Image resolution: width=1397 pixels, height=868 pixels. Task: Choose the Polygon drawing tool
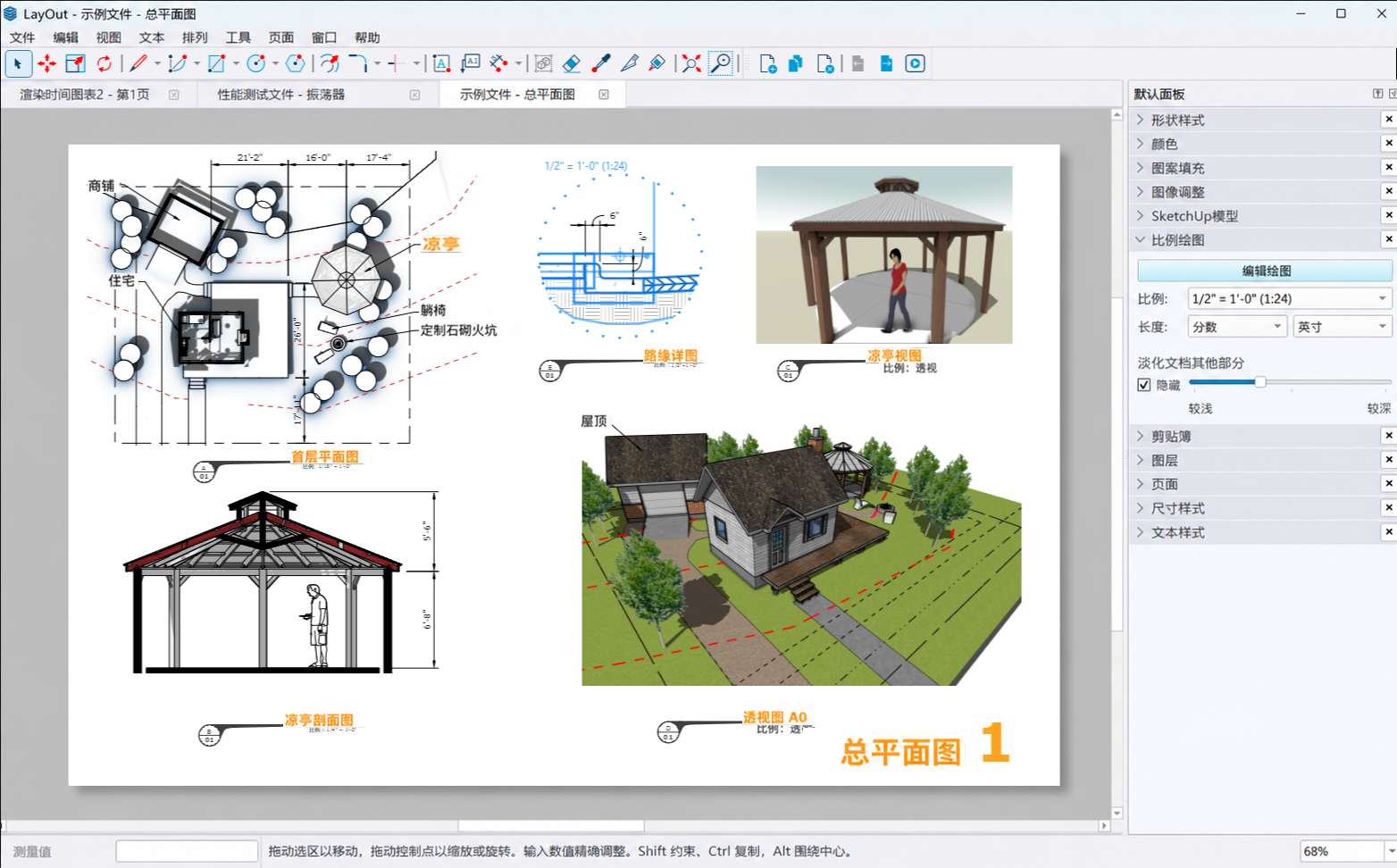(x=295, y=63)
